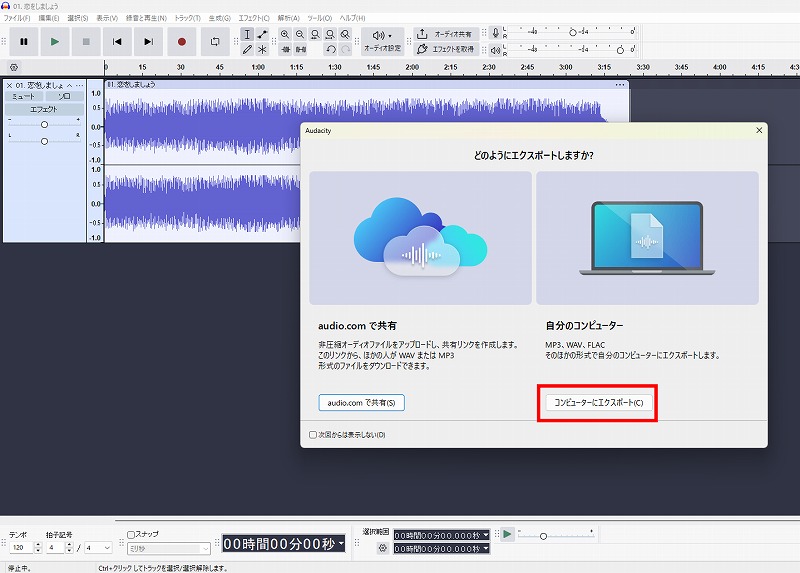Screen dimensions: 800x573
Task: Toggle the ミュート button on the track
Action: 23,96
